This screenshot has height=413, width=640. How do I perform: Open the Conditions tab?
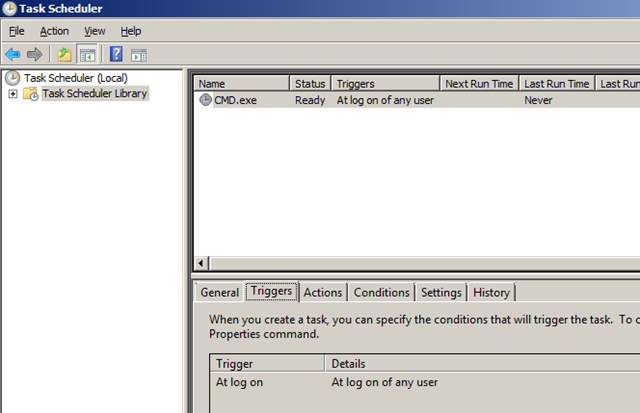[x=381, y=292]
